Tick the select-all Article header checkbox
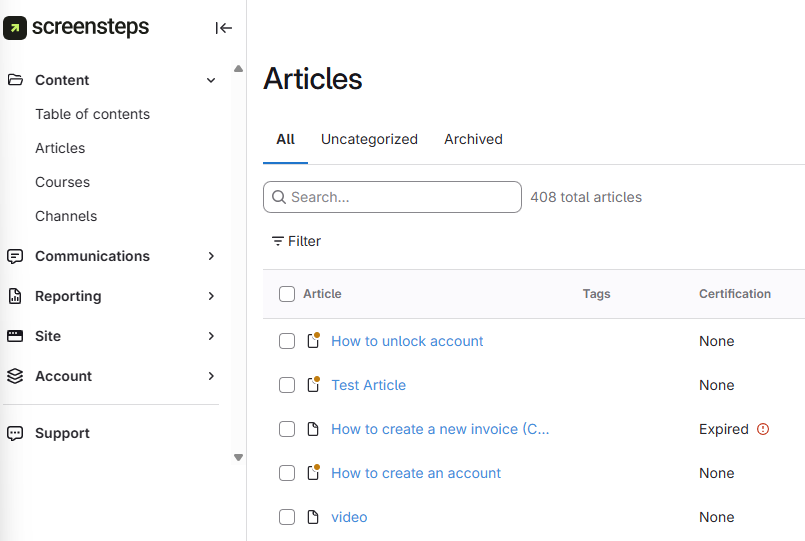The width and height of the screenshot is (805, 541). pos(287,294)
